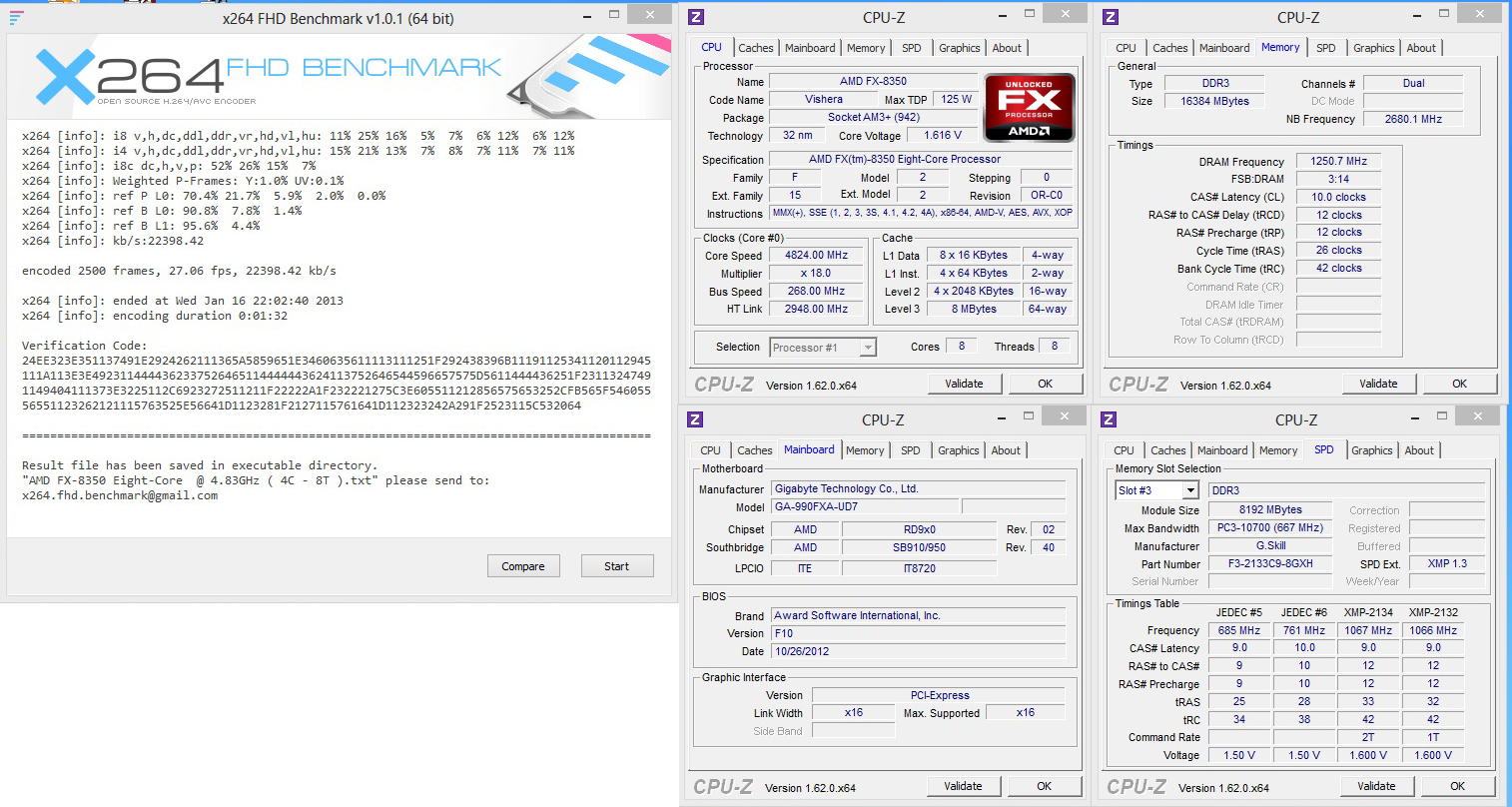The height and width of the screenshot is (807, 1512).
Task: Click the email 'x264.fhd.benchmark@gmail.com'
Action: tap(120, 495)
